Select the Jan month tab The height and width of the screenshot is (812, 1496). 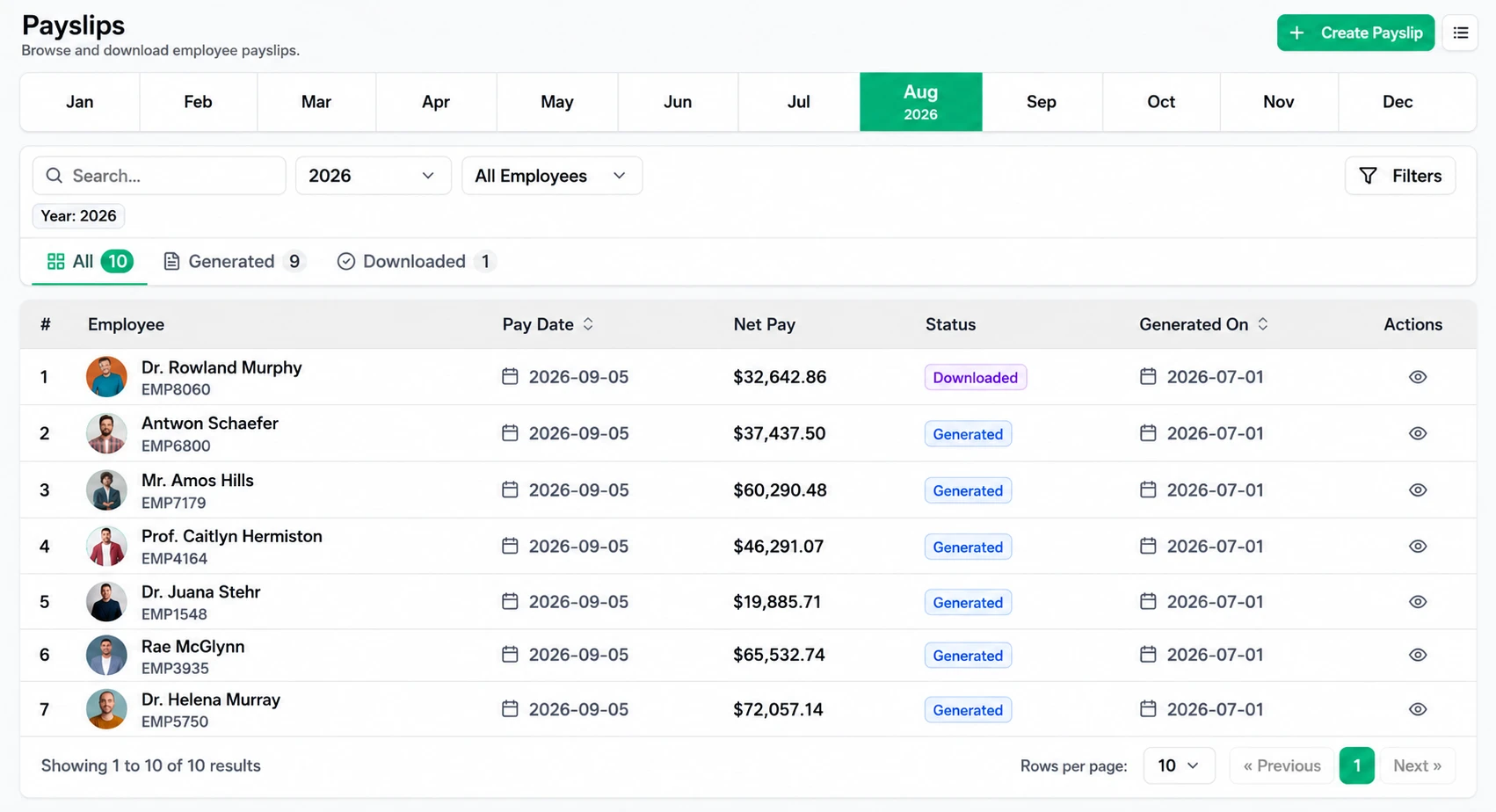(80, 102)
